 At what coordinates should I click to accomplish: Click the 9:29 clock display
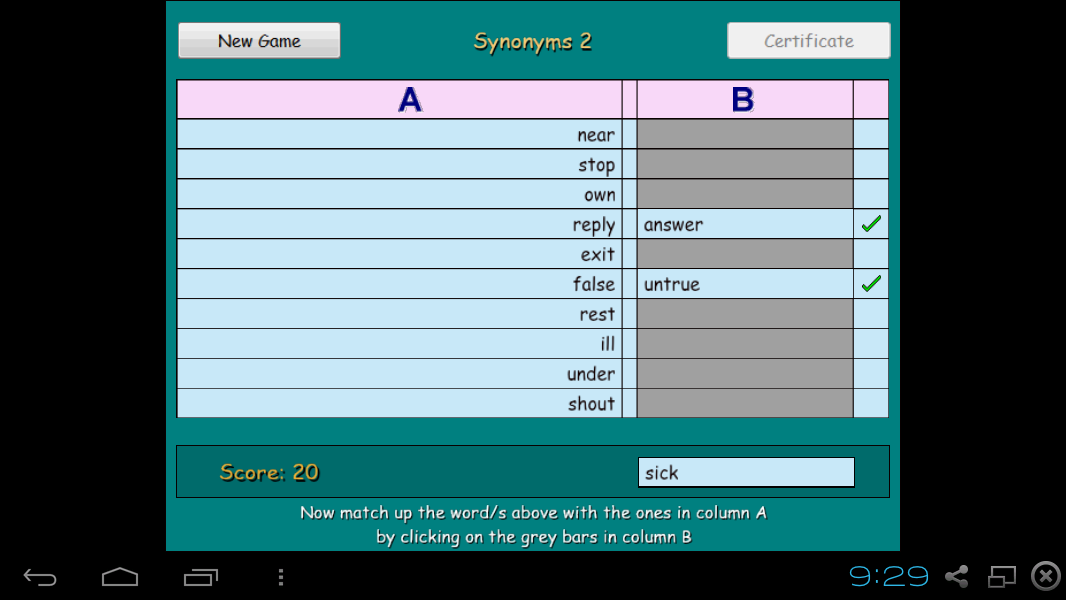(889, 576)
